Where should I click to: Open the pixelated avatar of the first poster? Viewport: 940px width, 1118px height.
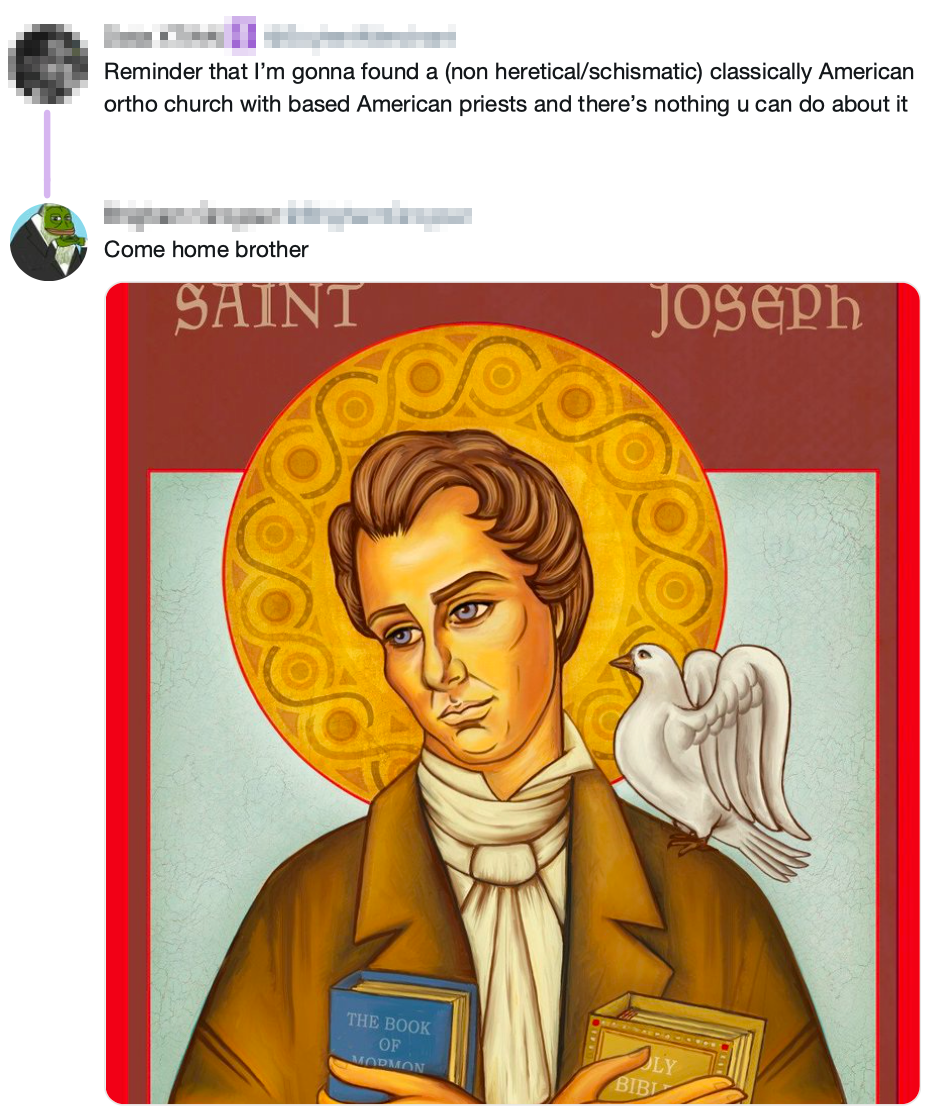48,64
